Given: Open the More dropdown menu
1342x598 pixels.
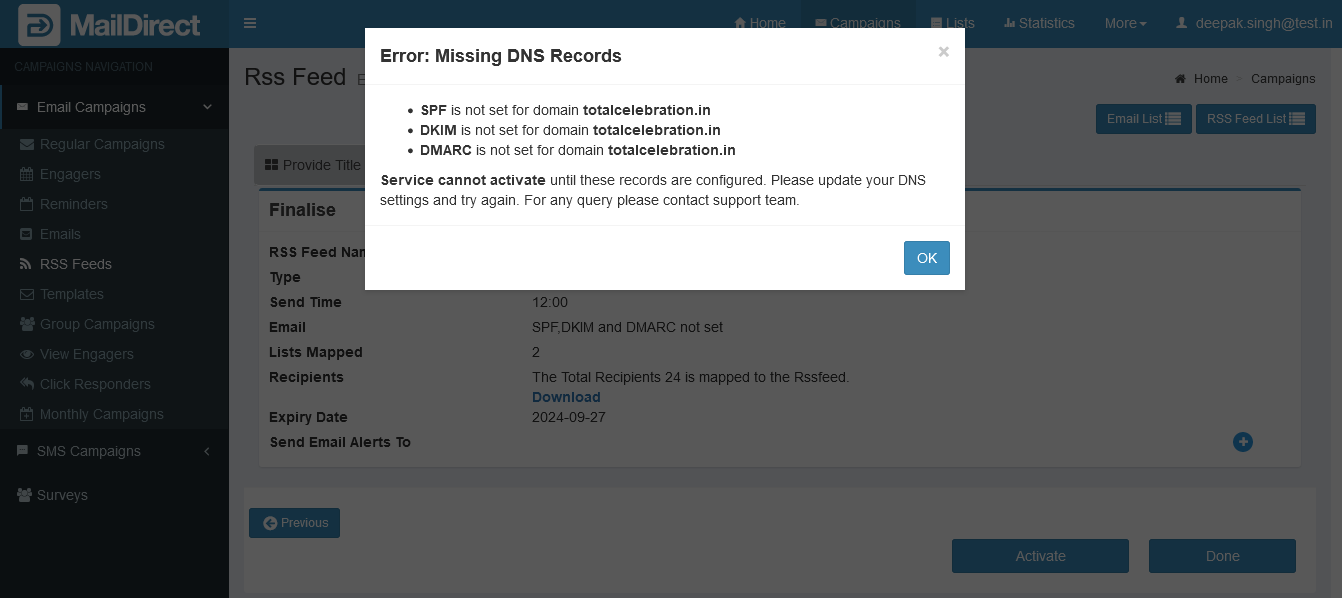Looking at the screenshot, I should 1125,23.
